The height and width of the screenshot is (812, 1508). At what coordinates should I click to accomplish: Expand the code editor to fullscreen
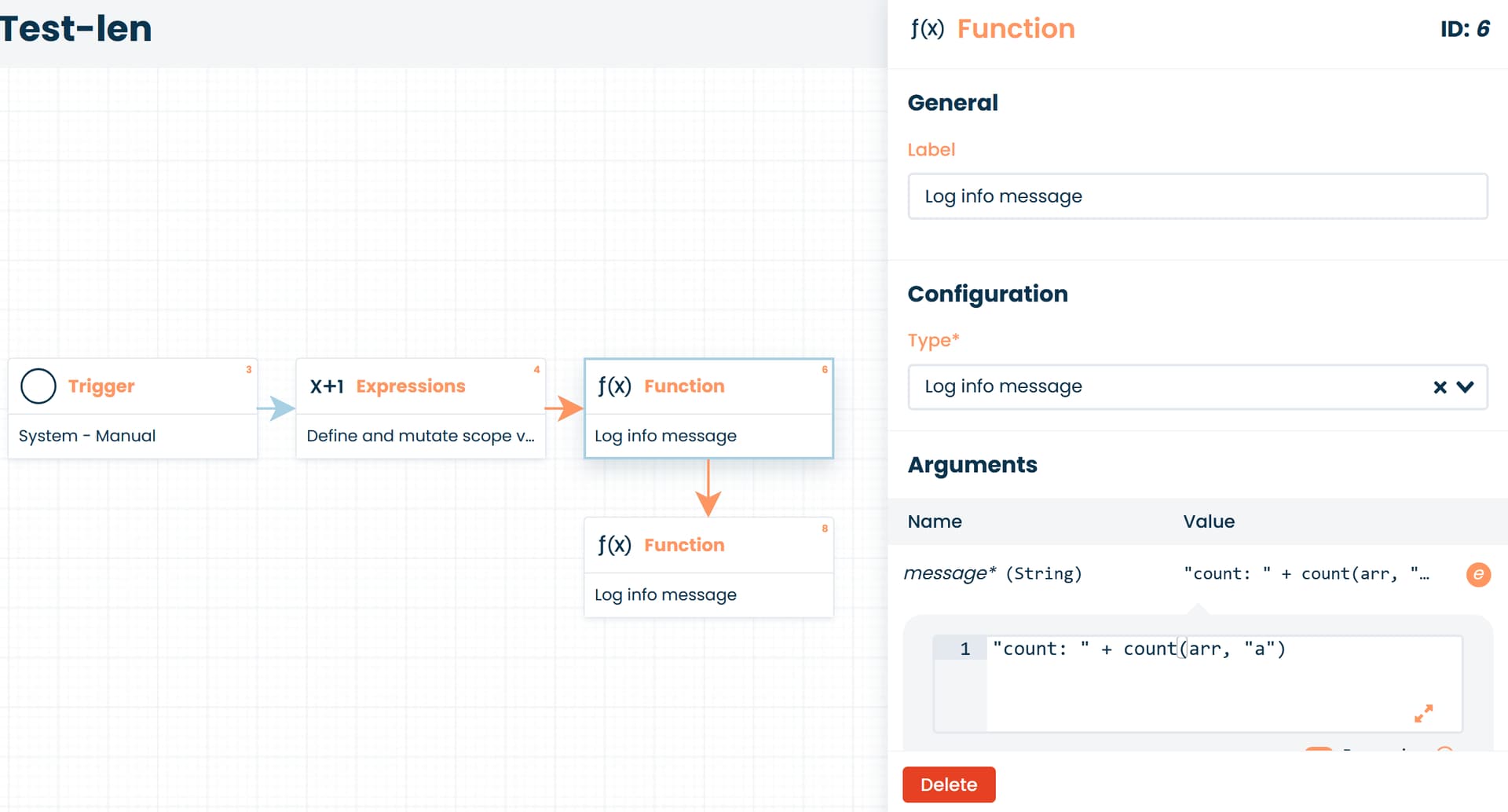(1423, 713)
